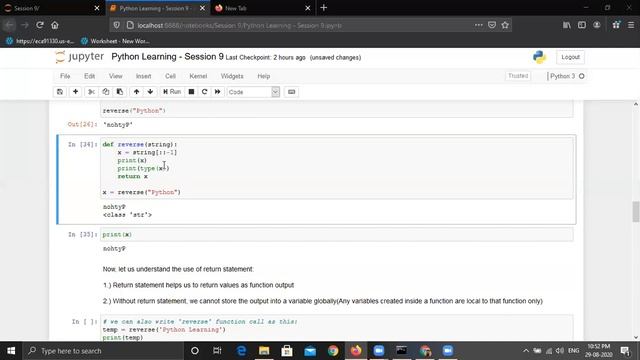
Task: Cut selected cells with the scissors icon
Action: 91,92
